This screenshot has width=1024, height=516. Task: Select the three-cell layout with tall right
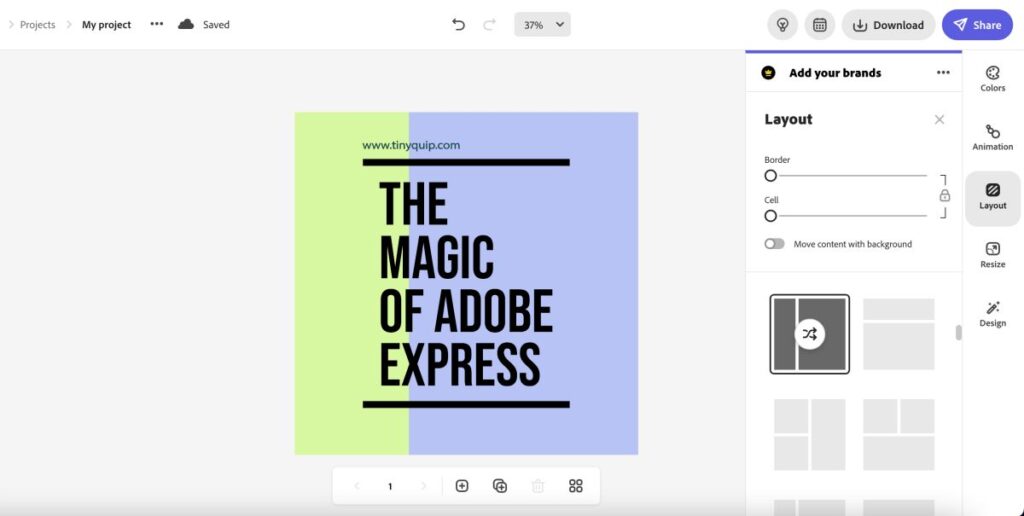coord(810,435)
